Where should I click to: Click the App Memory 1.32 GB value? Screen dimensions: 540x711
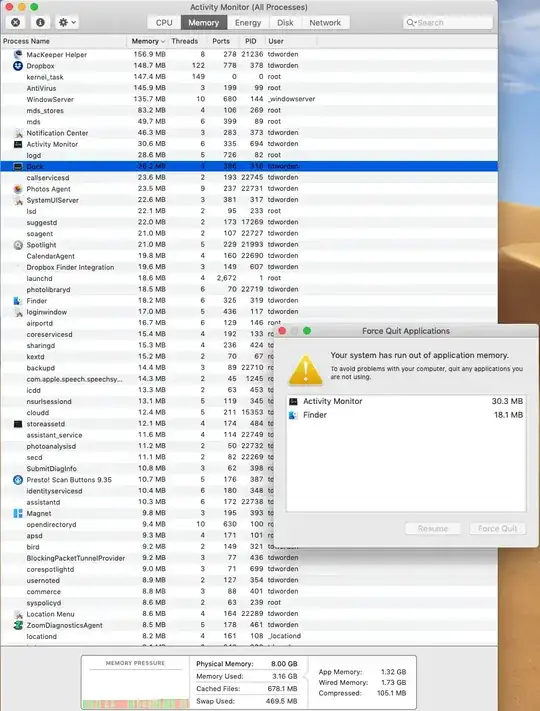point(393,672)
